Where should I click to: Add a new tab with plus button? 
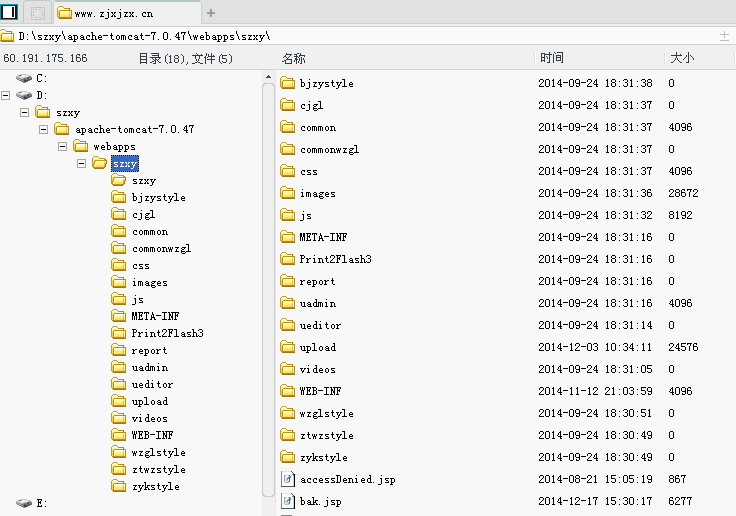211,13
